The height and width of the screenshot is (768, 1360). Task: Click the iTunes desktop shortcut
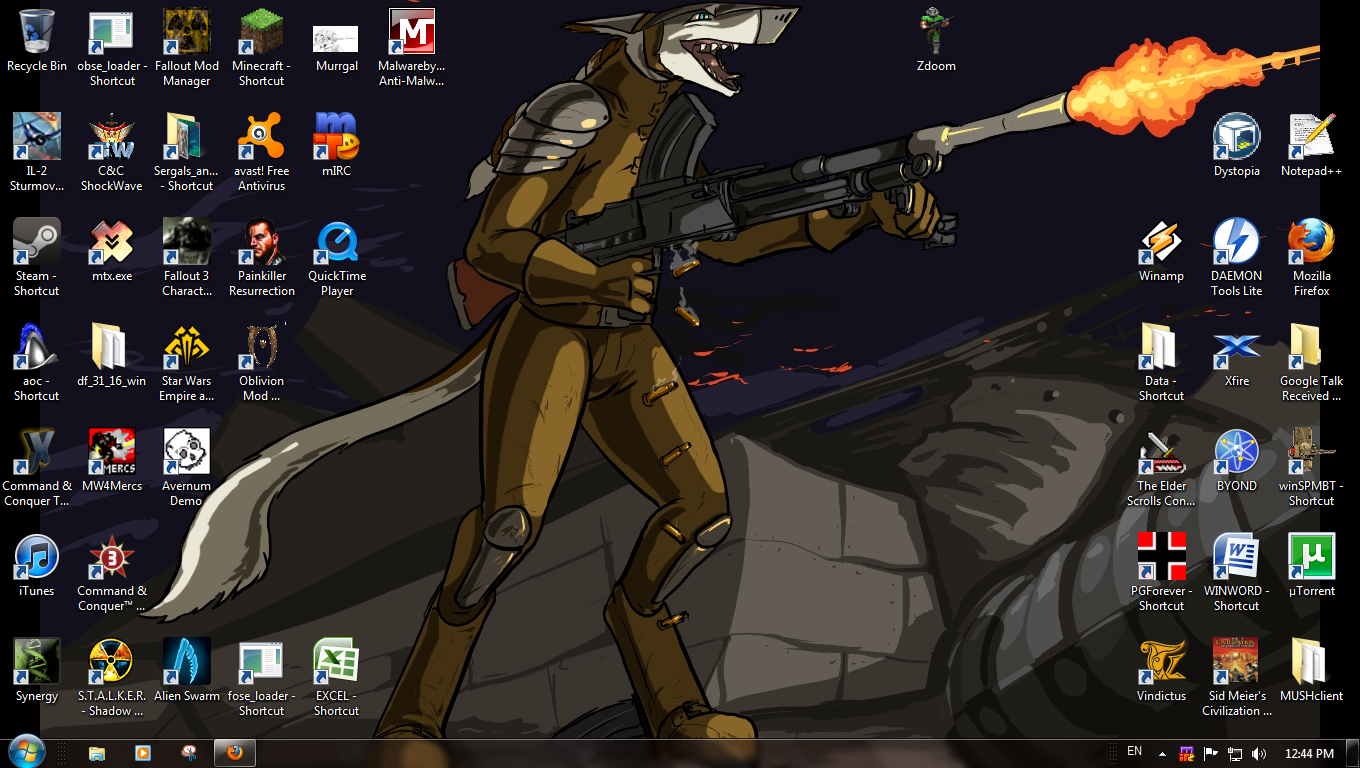(x=37, y=558)
